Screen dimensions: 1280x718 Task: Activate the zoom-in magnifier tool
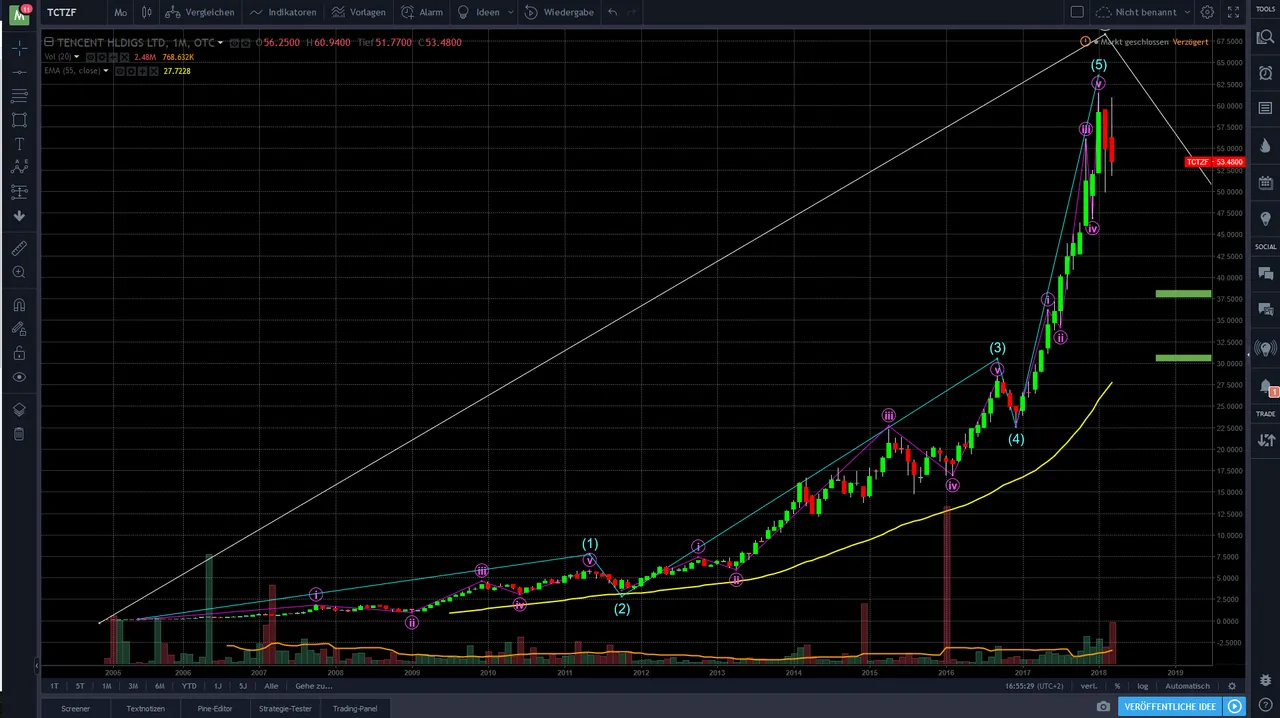click(x=19, y=272)
